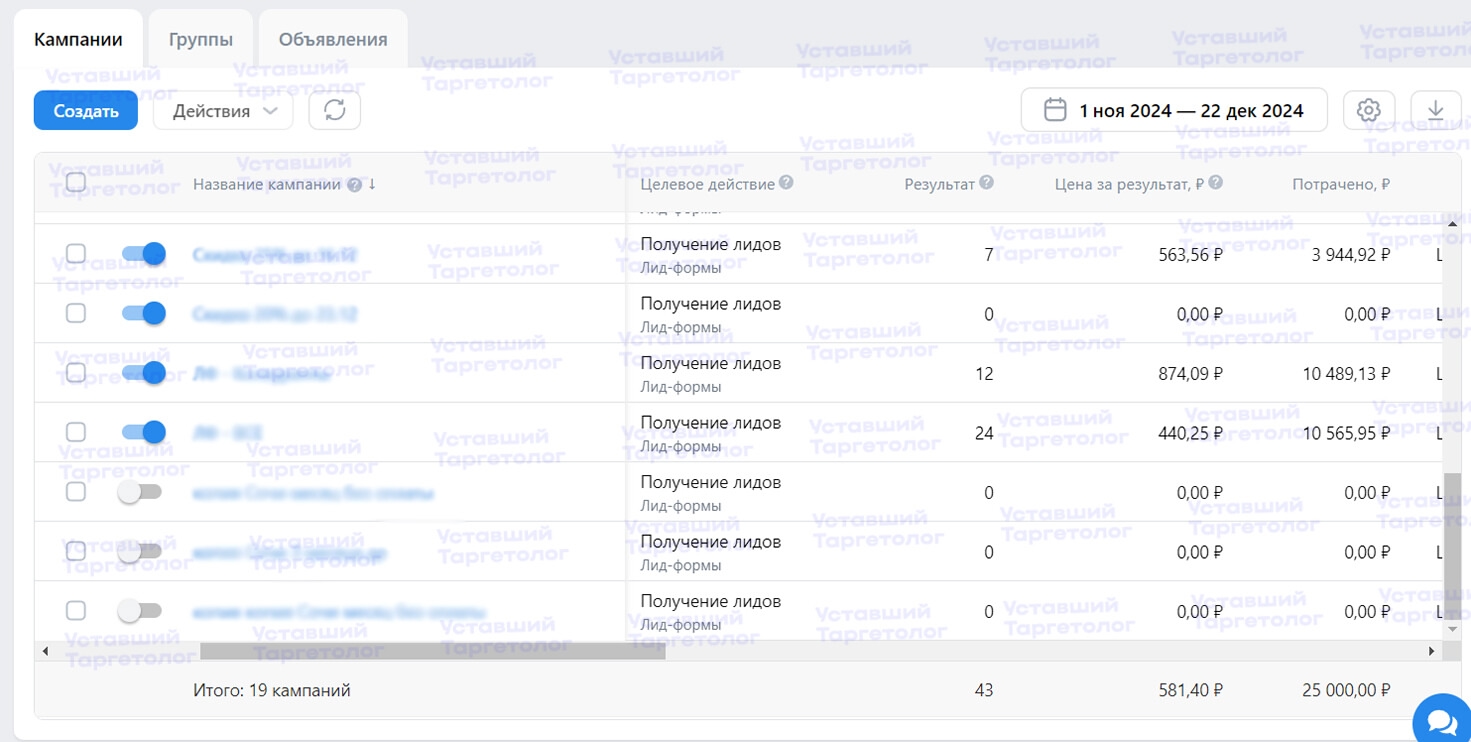Open table column settings via gear icon
This screenshot has width=1471, height=742.
coord(1368,110)
